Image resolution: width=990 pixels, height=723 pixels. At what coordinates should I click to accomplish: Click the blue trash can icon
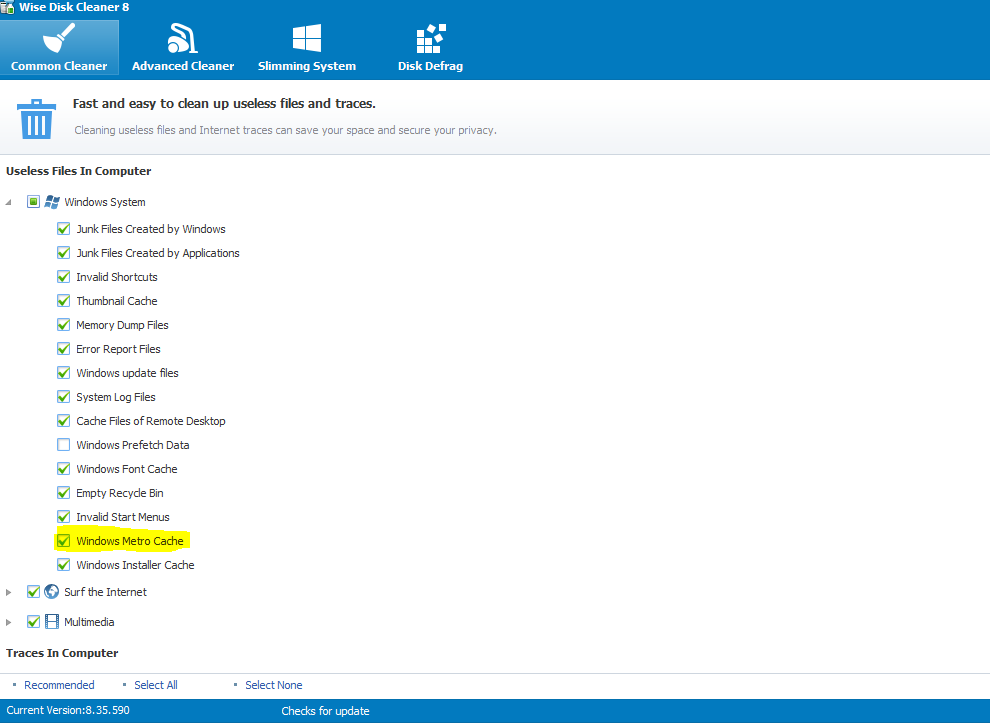coord(37,118)
